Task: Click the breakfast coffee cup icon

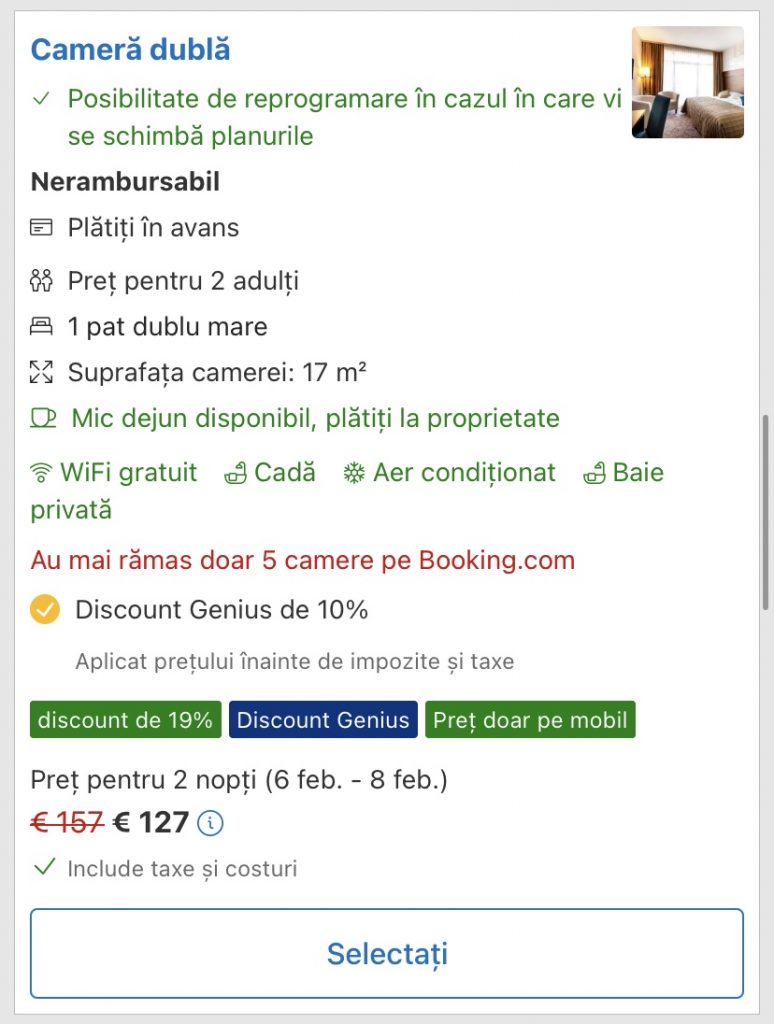Action: [43, 418]
